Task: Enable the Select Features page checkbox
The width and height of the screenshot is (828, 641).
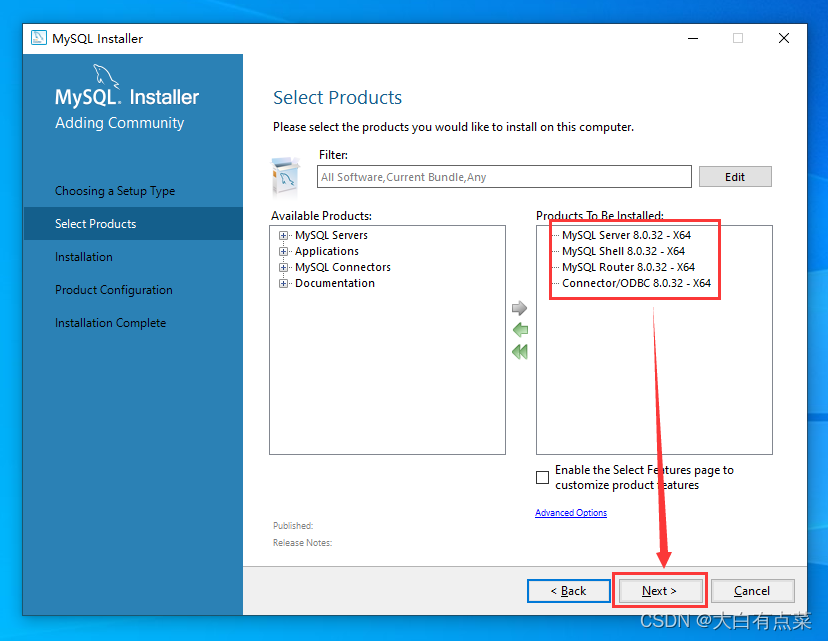Action: pyautogui.click(x=542, y=477)
